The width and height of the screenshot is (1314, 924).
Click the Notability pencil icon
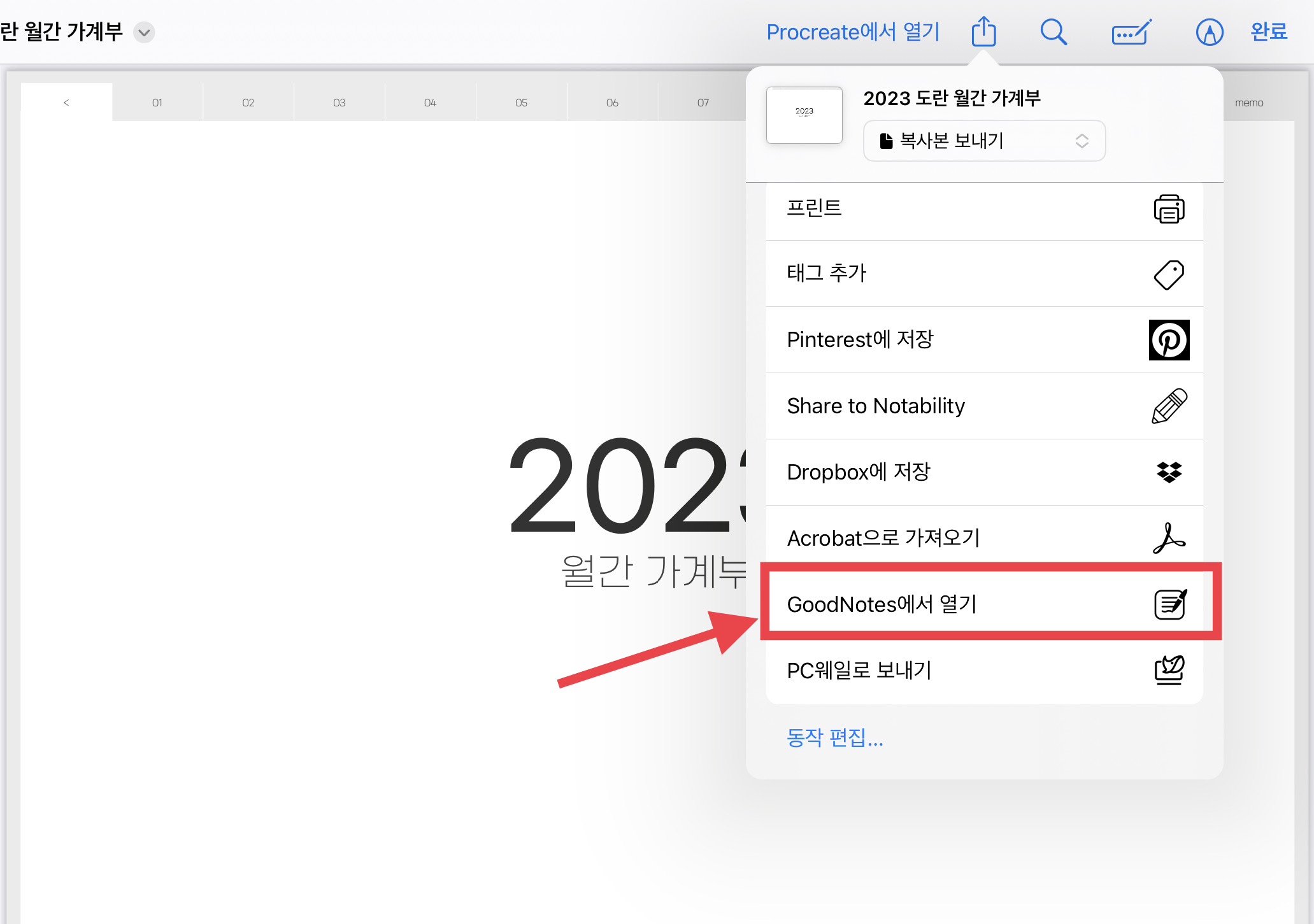point(1169,406)
